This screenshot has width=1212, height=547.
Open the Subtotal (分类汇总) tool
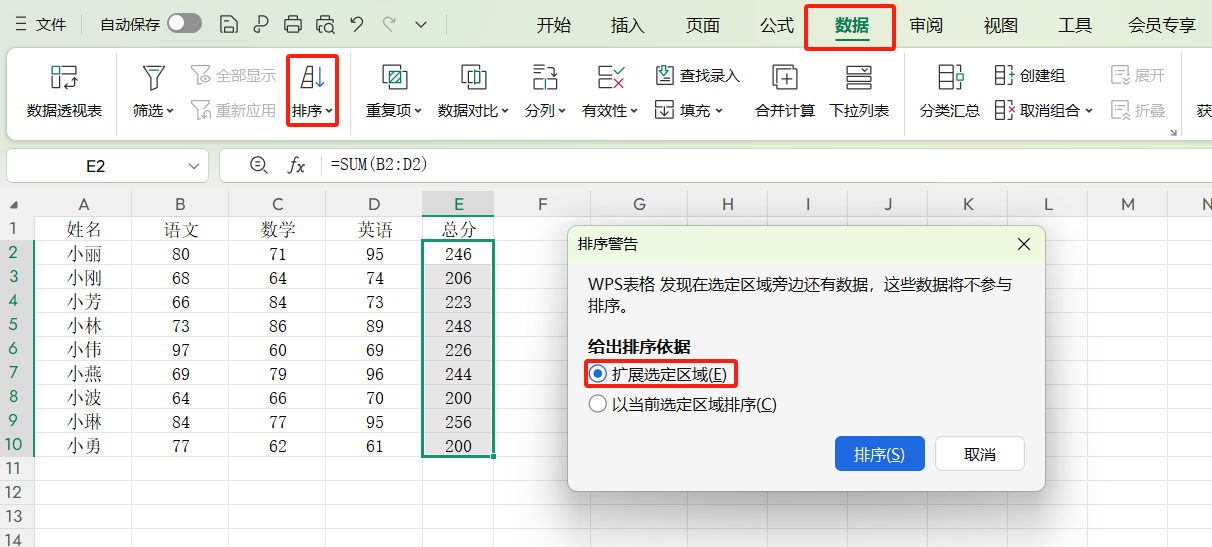coord(949,91)
